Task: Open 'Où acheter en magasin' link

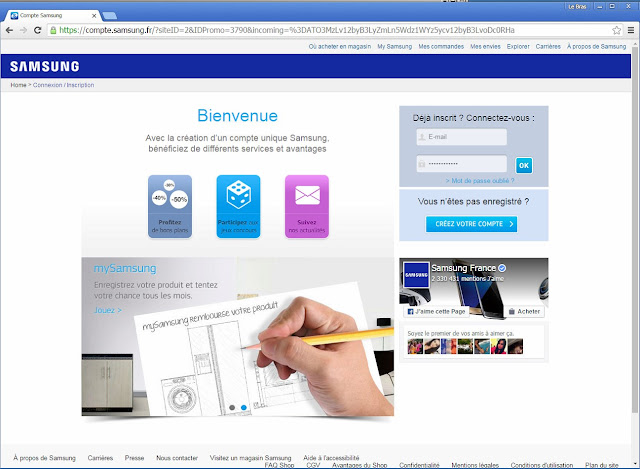Action: pyautogui.click(x=340, y=47)
